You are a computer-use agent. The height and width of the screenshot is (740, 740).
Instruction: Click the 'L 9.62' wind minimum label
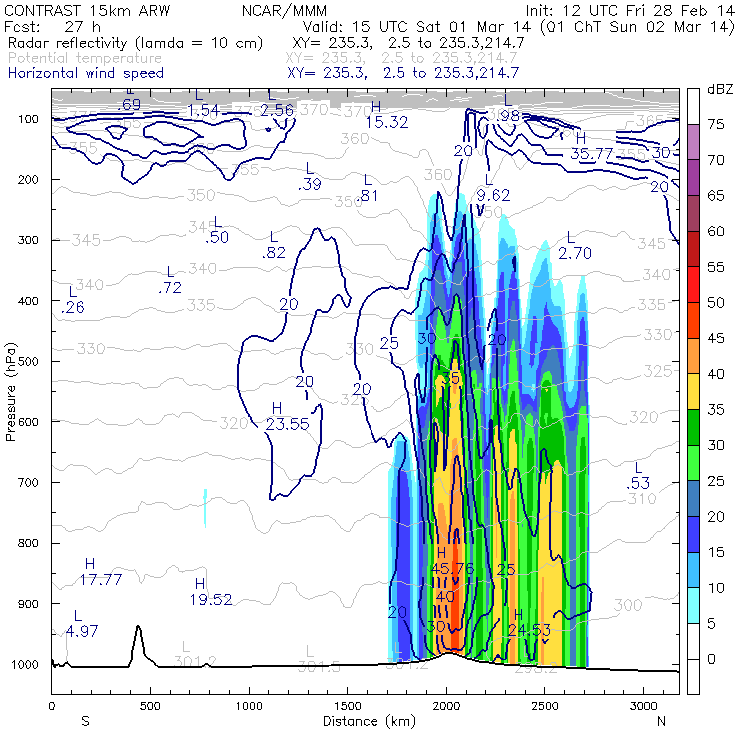tap(493, 187)
